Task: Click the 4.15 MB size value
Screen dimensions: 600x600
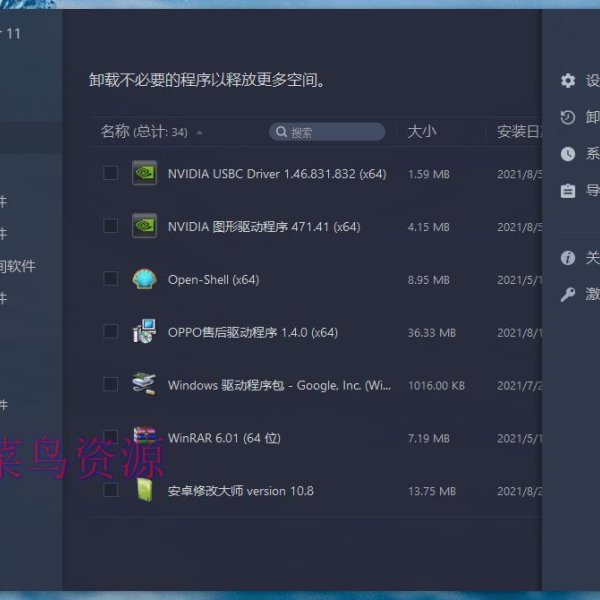Action: click(429, 227)
